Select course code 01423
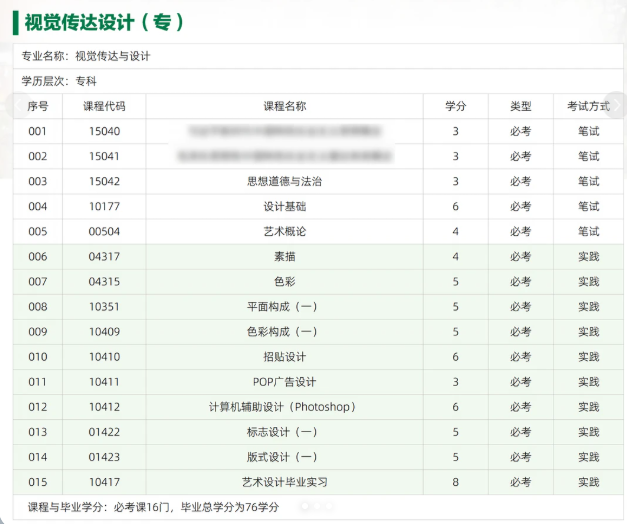The height and width of the screenshot is (524, 627). tap(104, 457)
